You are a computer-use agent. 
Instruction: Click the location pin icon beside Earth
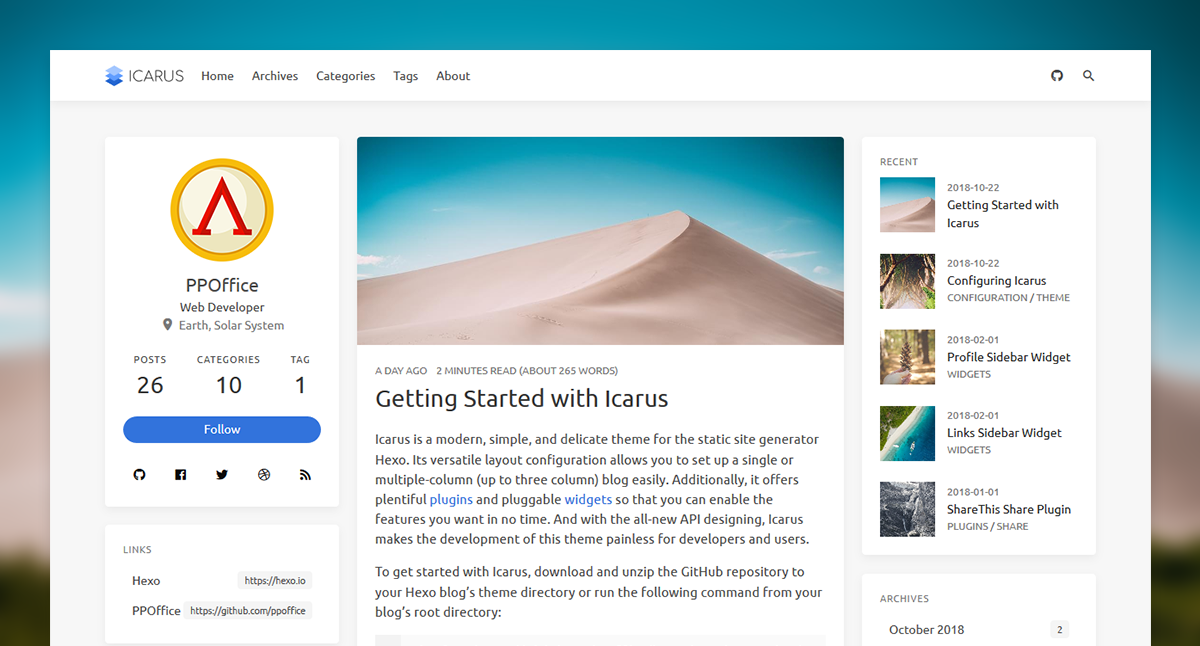[168, 325]
